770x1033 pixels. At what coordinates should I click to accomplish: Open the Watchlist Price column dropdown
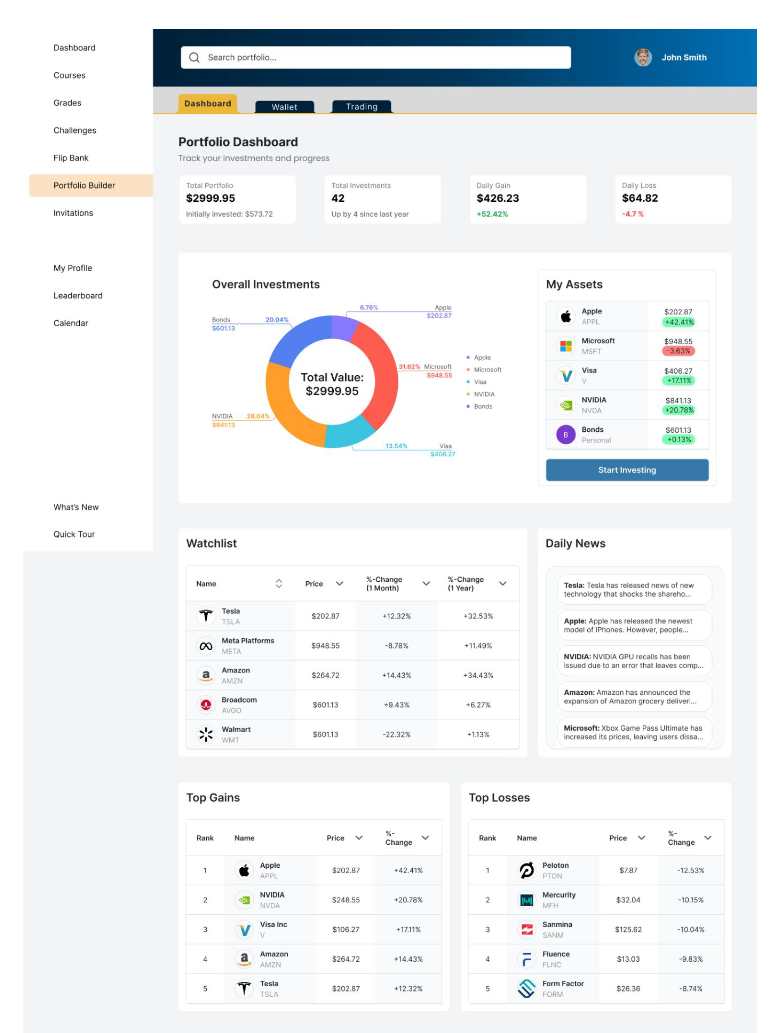(x=339, y=584)
